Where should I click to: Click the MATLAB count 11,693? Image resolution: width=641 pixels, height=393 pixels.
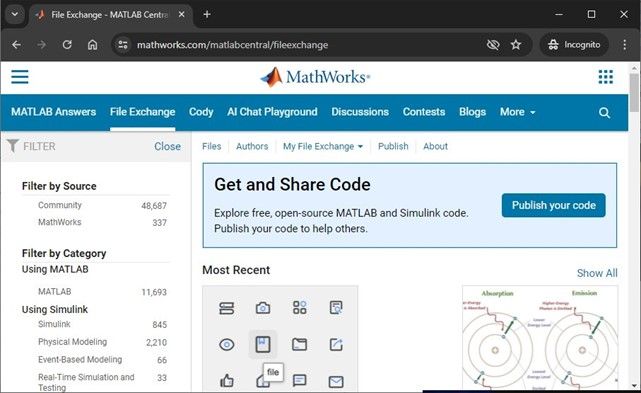click(154, 292)
